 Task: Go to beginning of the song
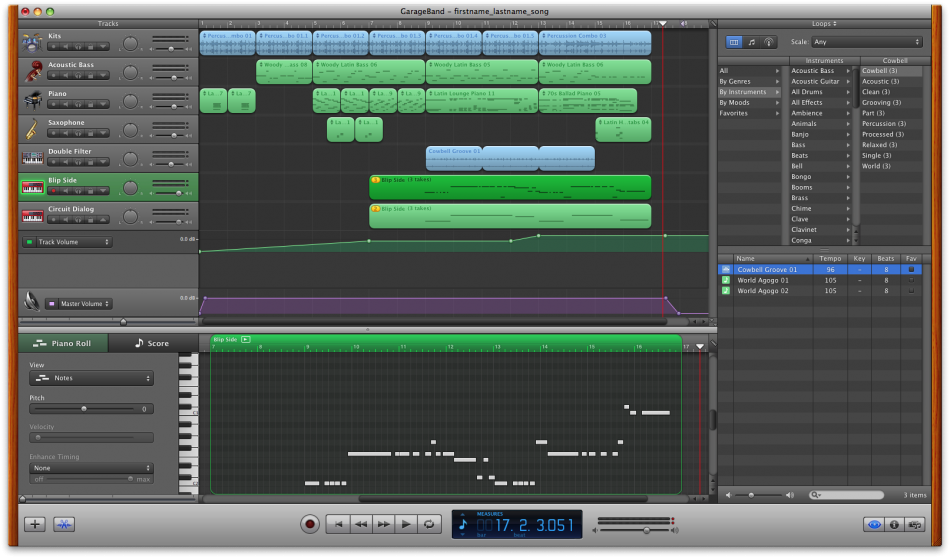(338, 524)
